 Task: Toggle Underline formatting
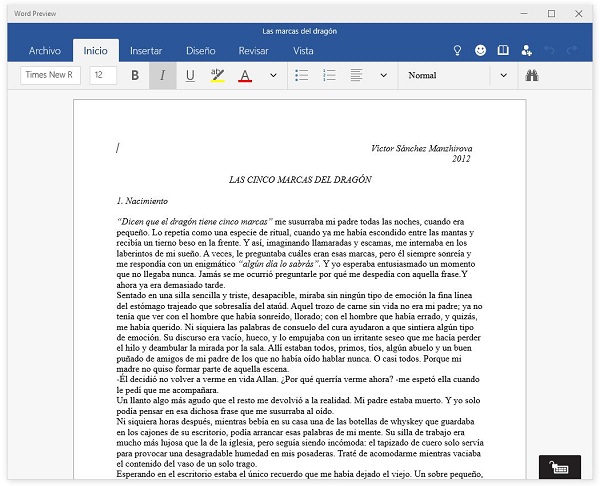(190, 75)
